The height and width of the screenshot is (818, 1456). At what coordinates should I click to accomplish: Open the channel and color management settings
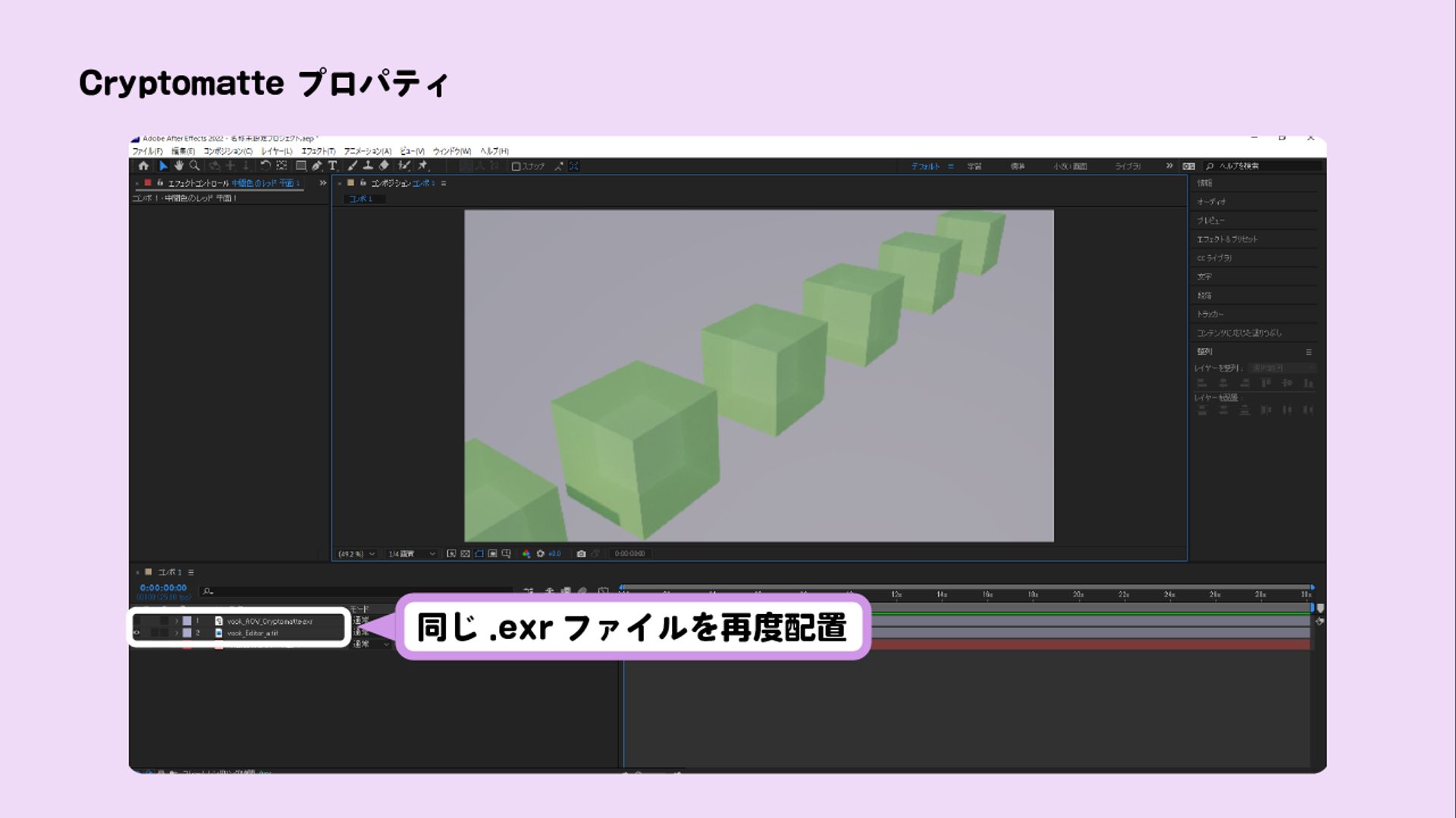(x=526, y=553)
